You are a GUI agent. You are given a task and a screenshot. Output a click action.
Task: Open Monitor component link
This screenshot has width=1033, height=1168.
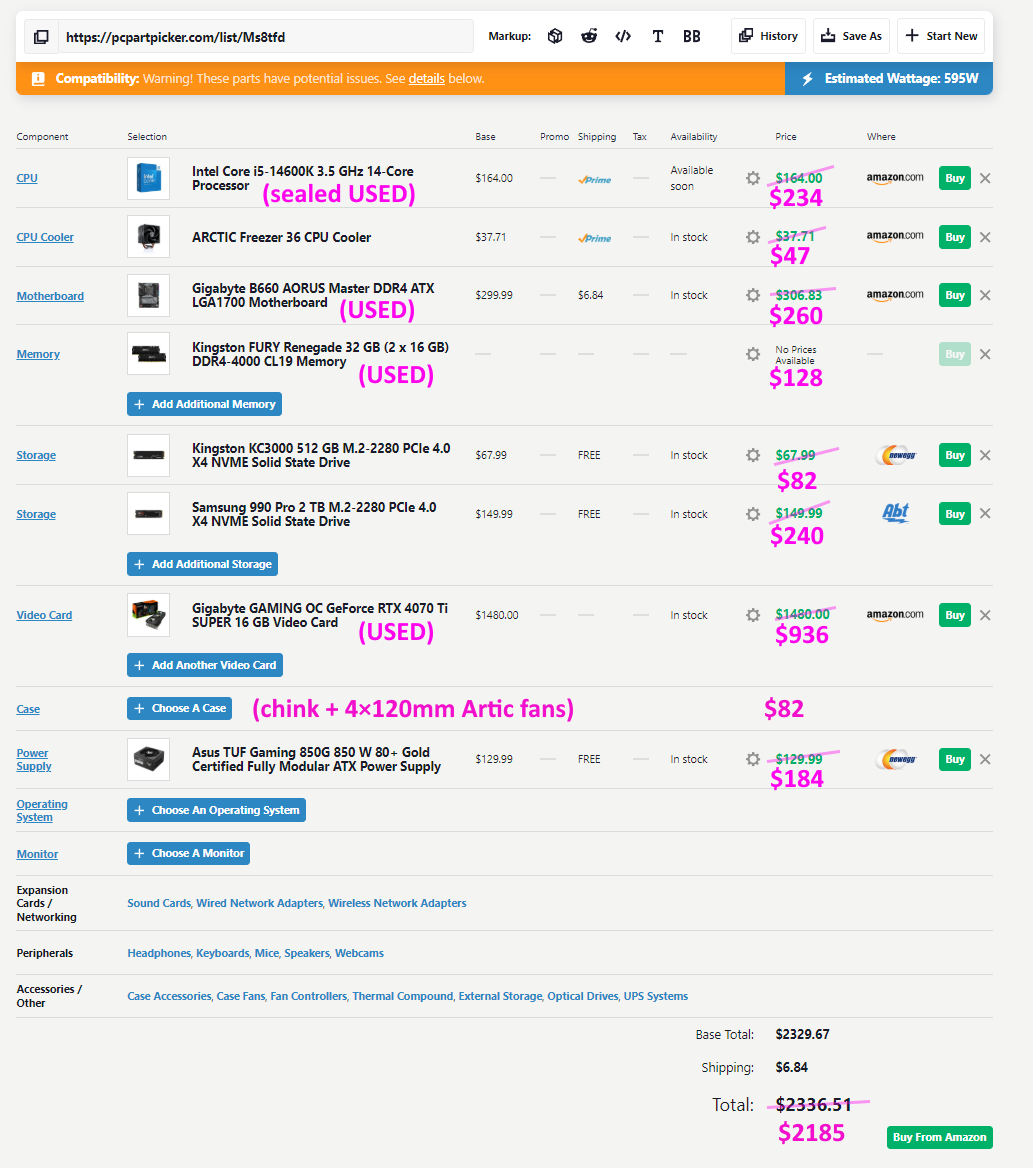37,854
